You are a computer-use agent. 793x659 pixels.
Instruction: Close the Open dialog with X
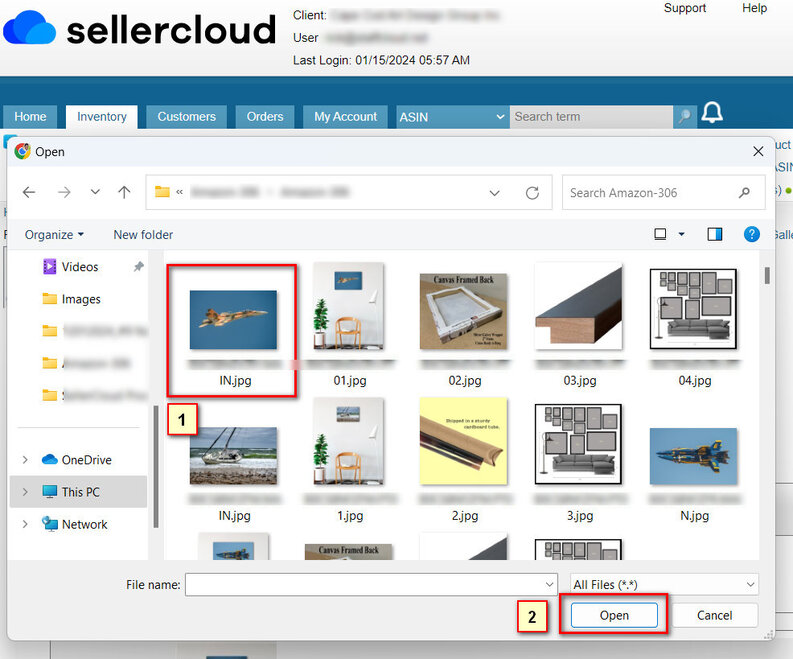point(758,151)
